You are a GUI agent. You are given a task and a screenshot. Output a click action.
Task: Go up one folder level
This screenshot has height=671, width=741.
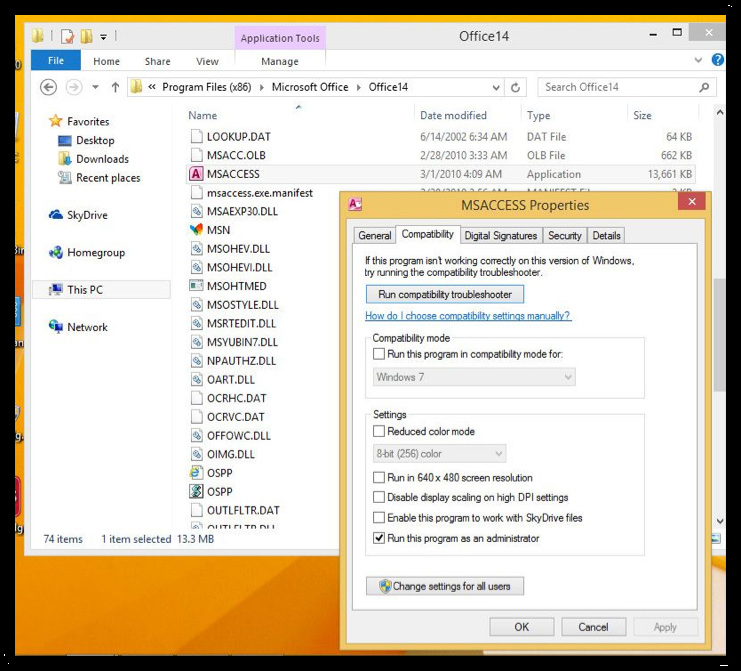pos(115,87)
